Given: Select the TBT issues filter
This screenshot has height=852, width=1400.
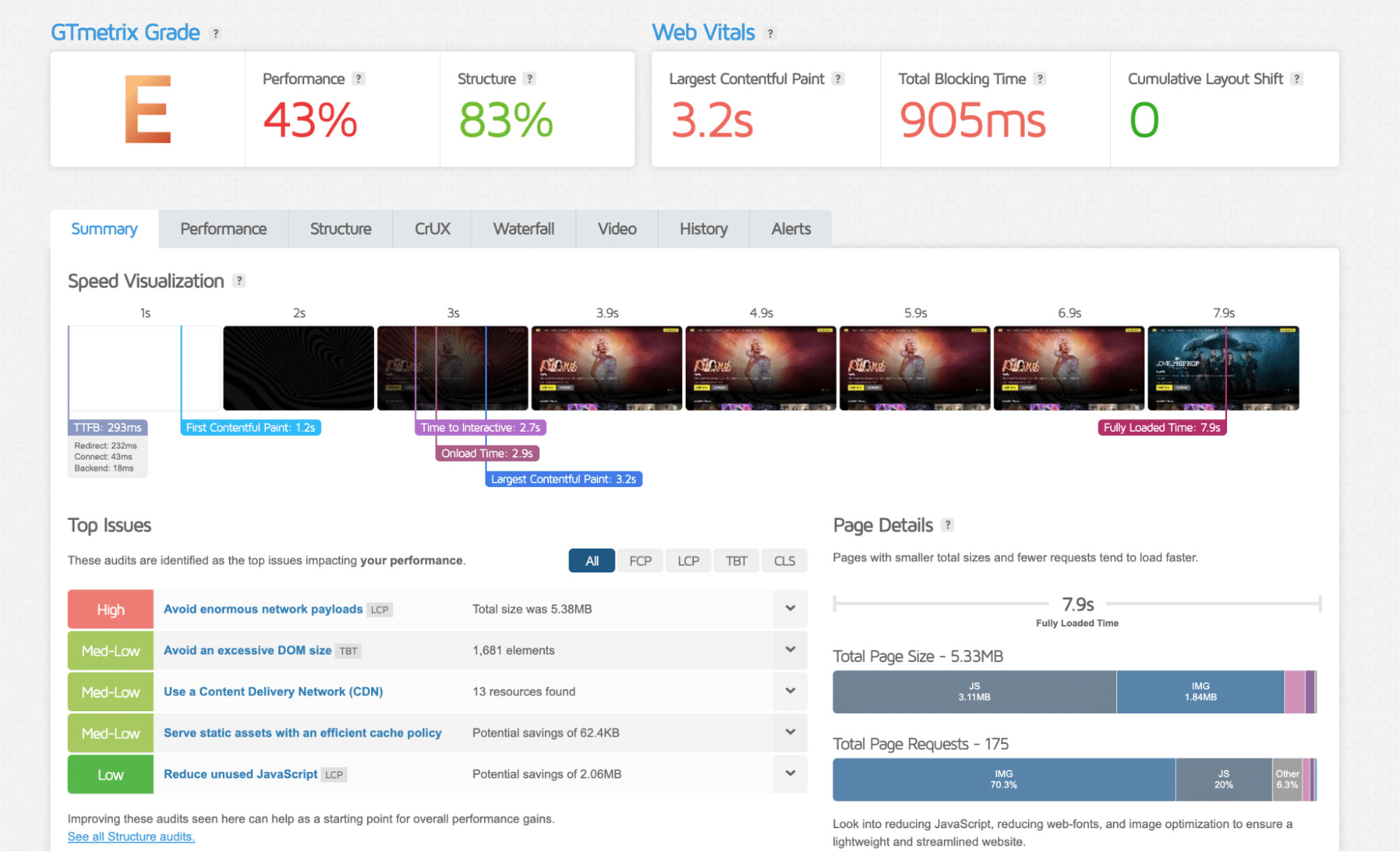Looking at the screenshot, I should pyautogui.click(x=735, y=561).
